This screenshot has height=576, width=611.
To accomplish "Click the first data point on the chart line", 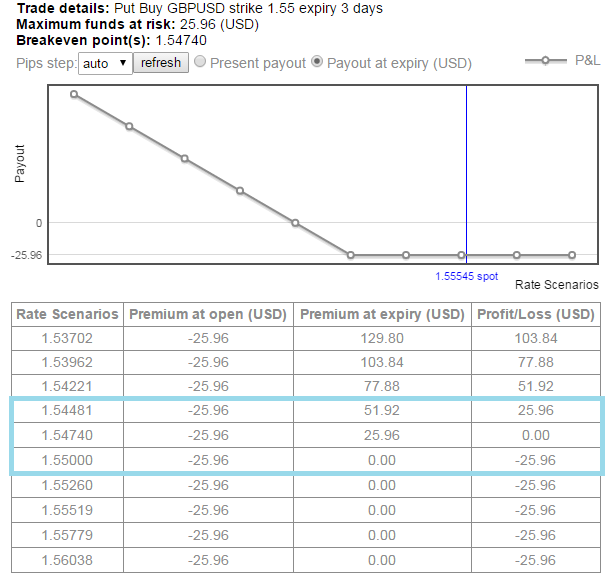I will (74, 94).
